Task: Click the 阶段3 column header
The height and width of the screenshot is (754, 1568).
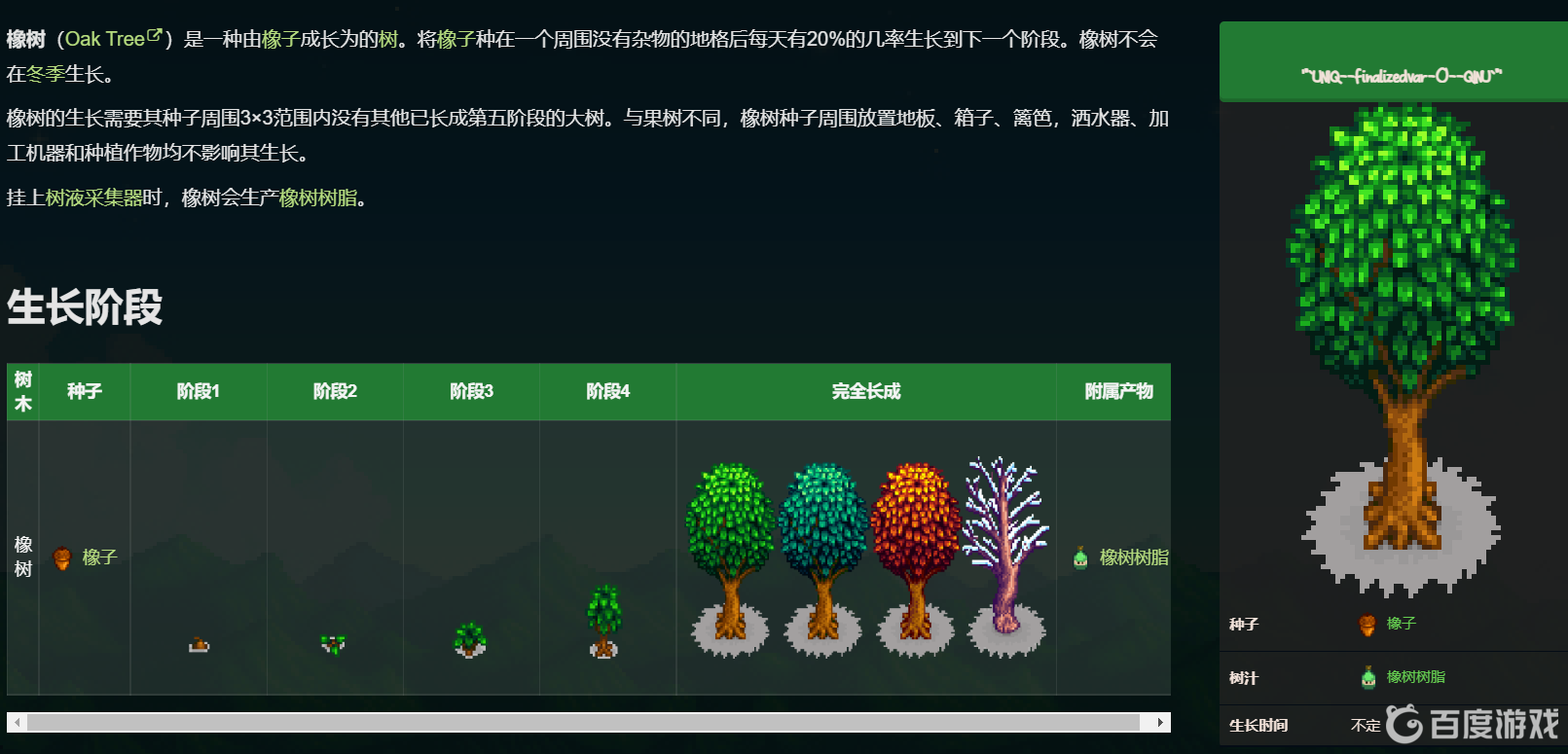Action: [x=471, y=391]
